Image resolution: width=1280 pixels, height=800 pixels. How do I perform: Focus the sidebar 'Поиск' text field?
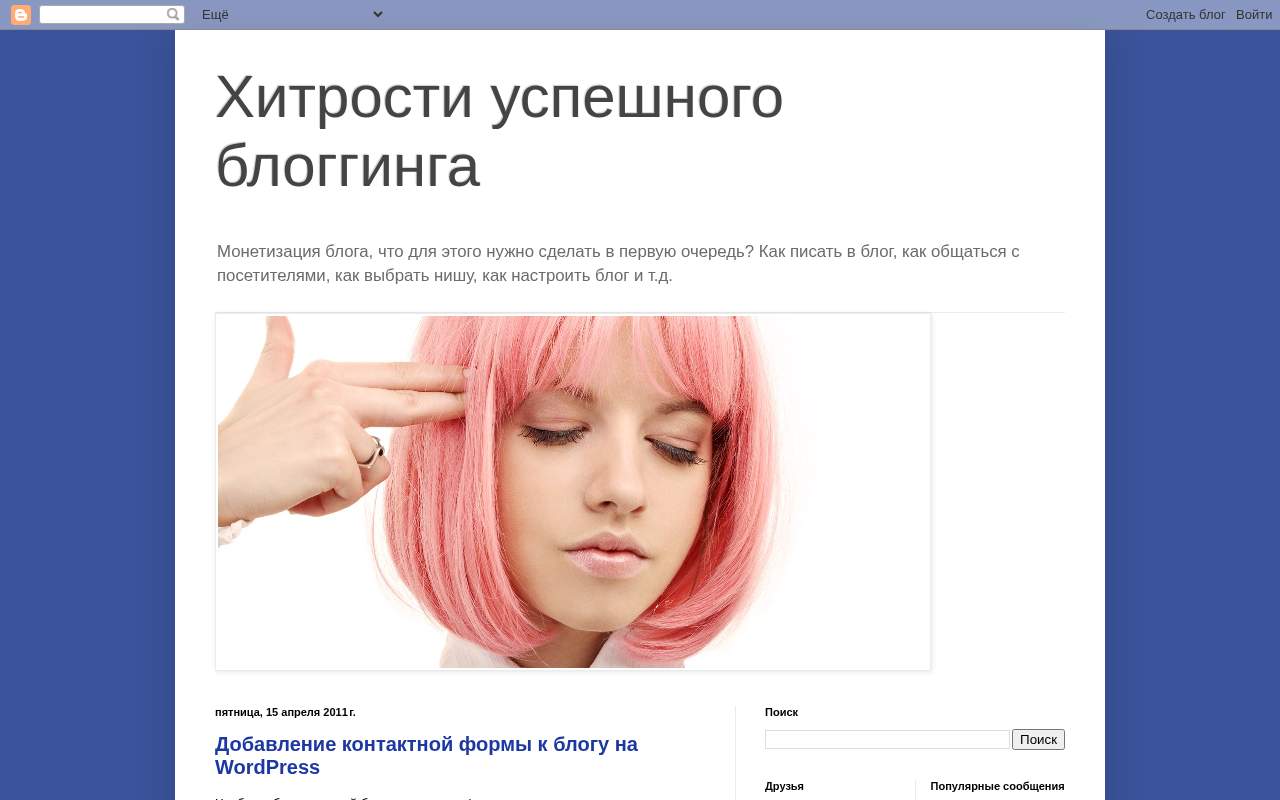[888, 740]
